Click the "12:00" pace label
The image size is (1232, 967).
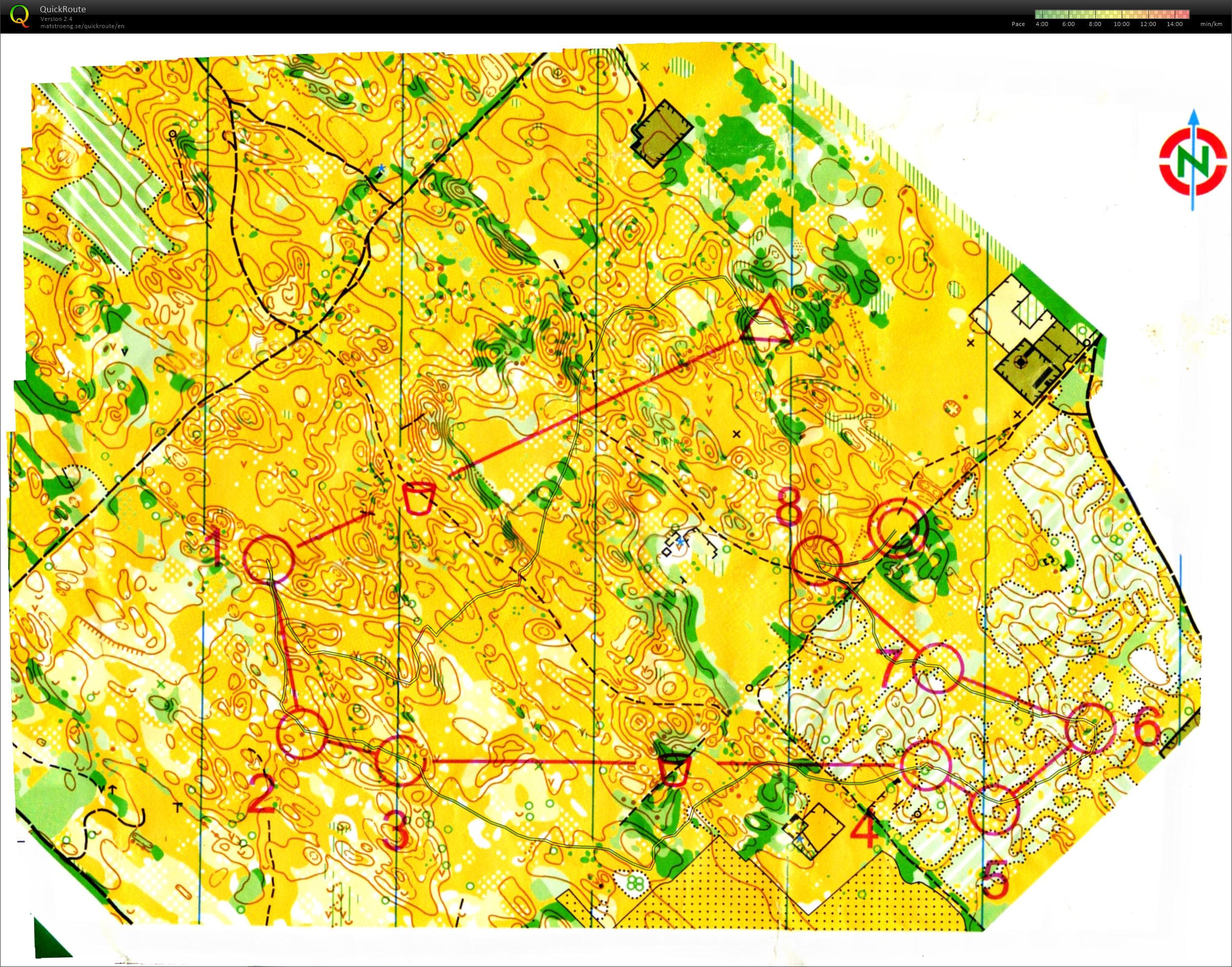coord(1148,25)
